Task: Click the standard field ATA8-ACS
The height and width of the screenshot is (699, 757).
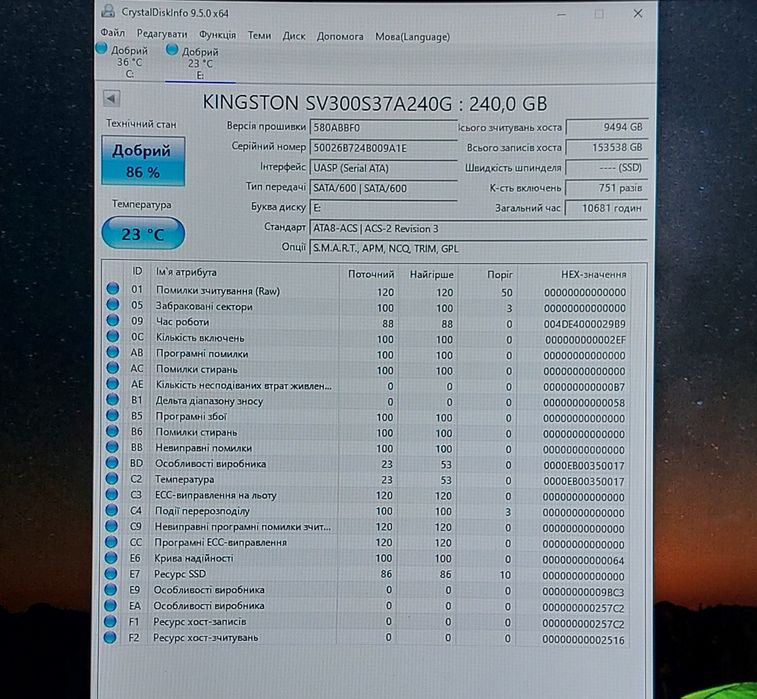Action: (478, 228)
